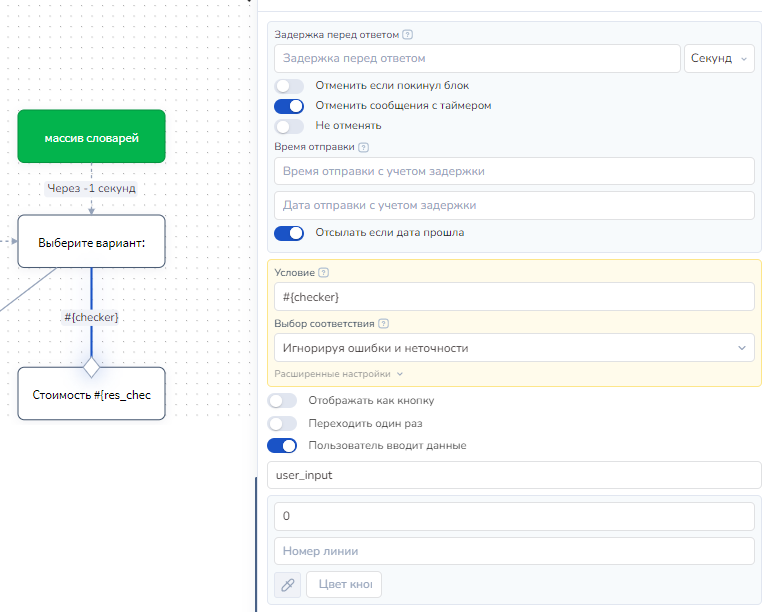The height and width of the screenshot is (612, 771).
Task: Select the 'Выберите вариант:' block
Action: click(91, 242)
